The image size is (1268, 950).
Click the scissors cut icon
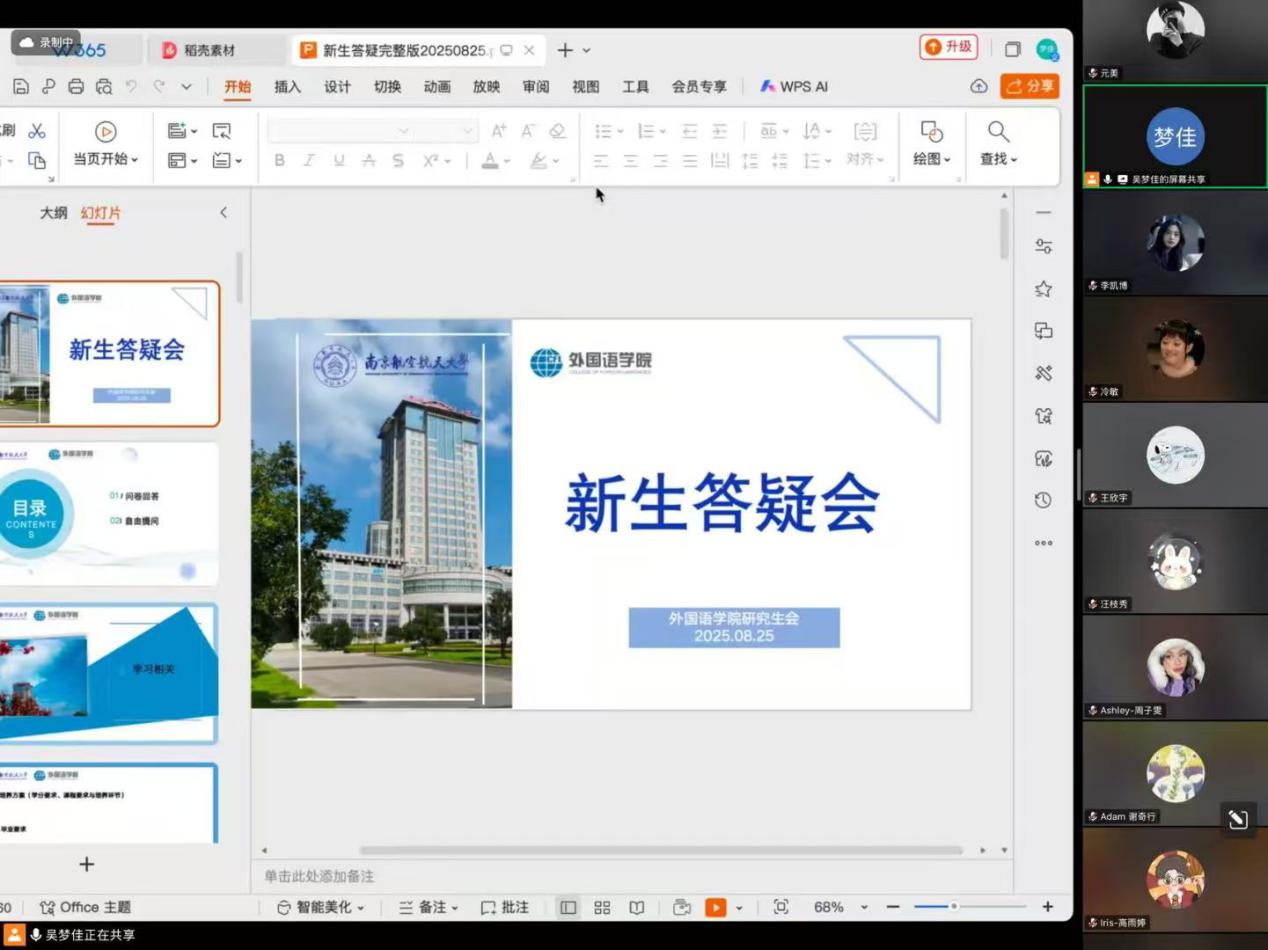37,131
